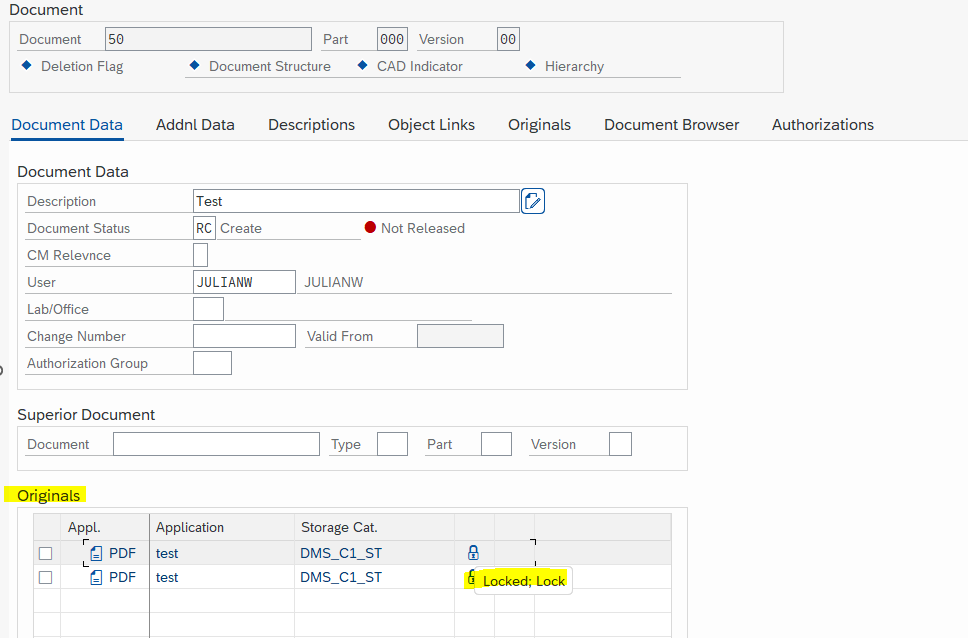
Task: Click the Document Status field showing RC
Action: 204,227
